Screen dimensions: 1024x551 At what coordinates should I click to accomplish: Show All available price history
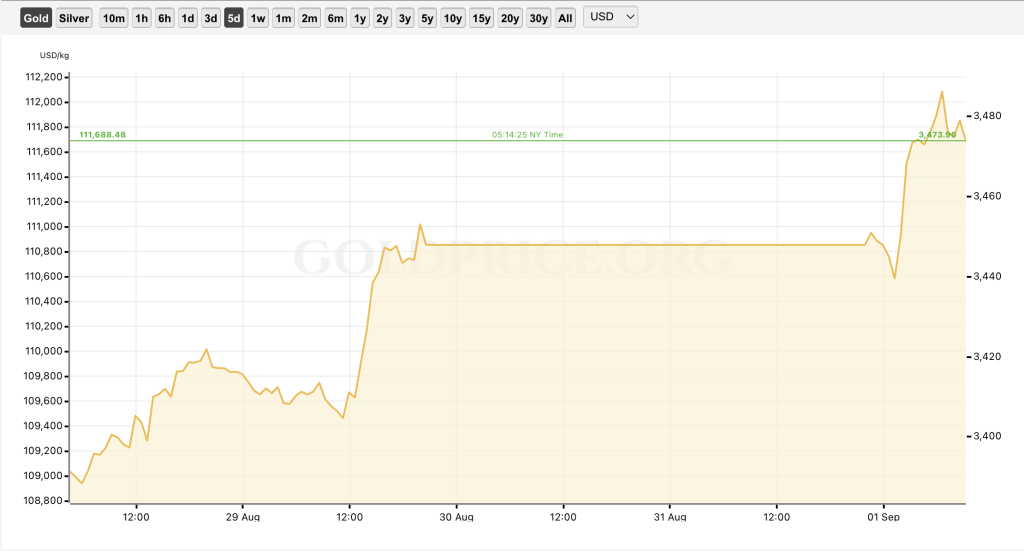566,18
